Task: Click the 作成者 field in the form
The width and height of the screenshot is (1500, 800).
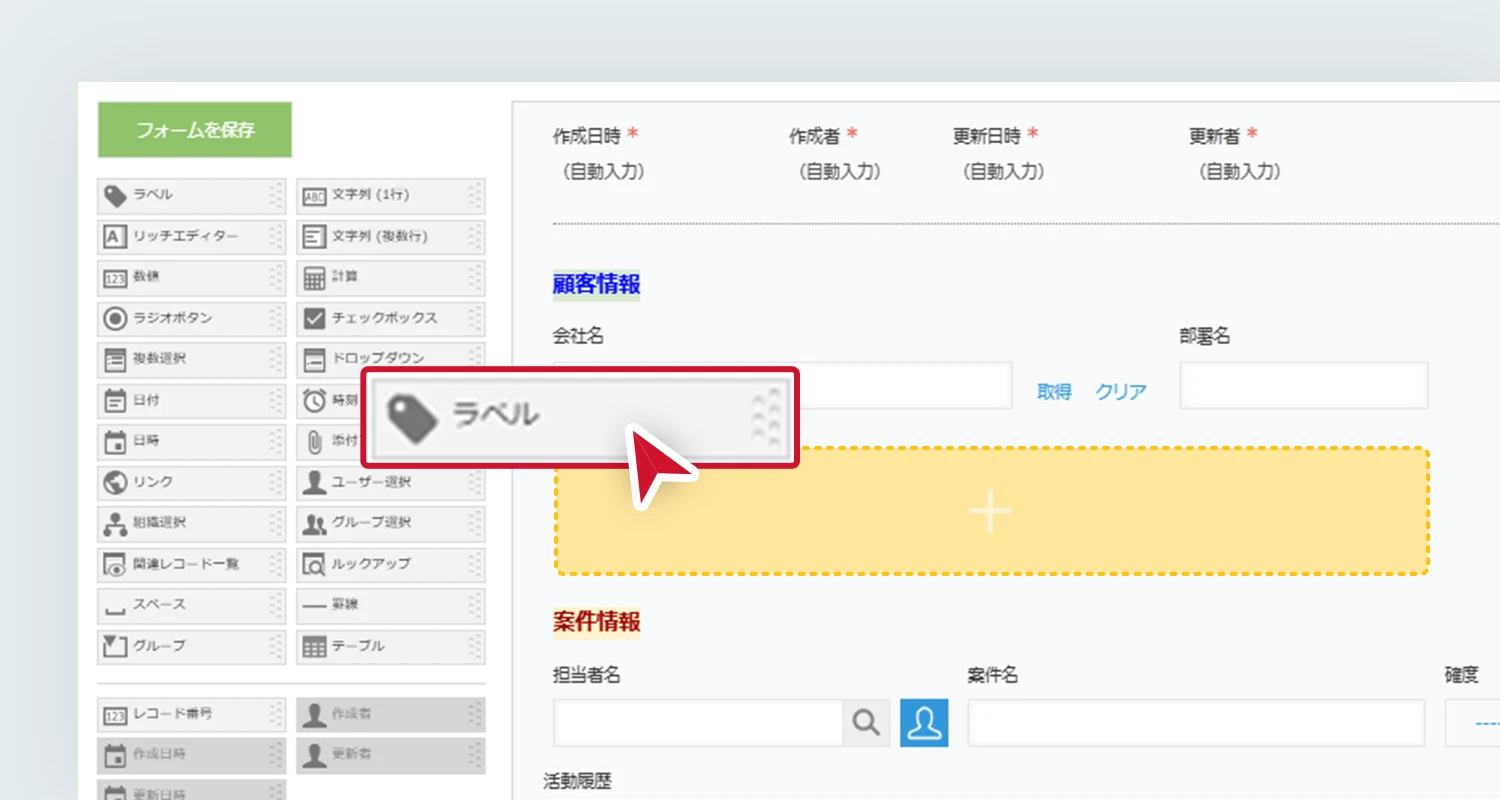Action: pyautogui.click(x=836, y=153)
